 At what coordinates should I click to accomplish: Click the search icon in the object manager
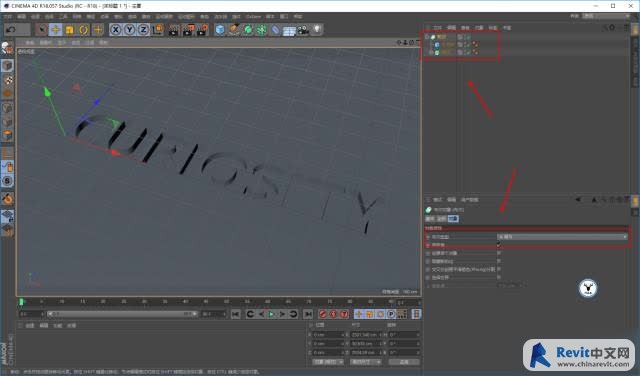pyautogui.click(x=605, y=28)
